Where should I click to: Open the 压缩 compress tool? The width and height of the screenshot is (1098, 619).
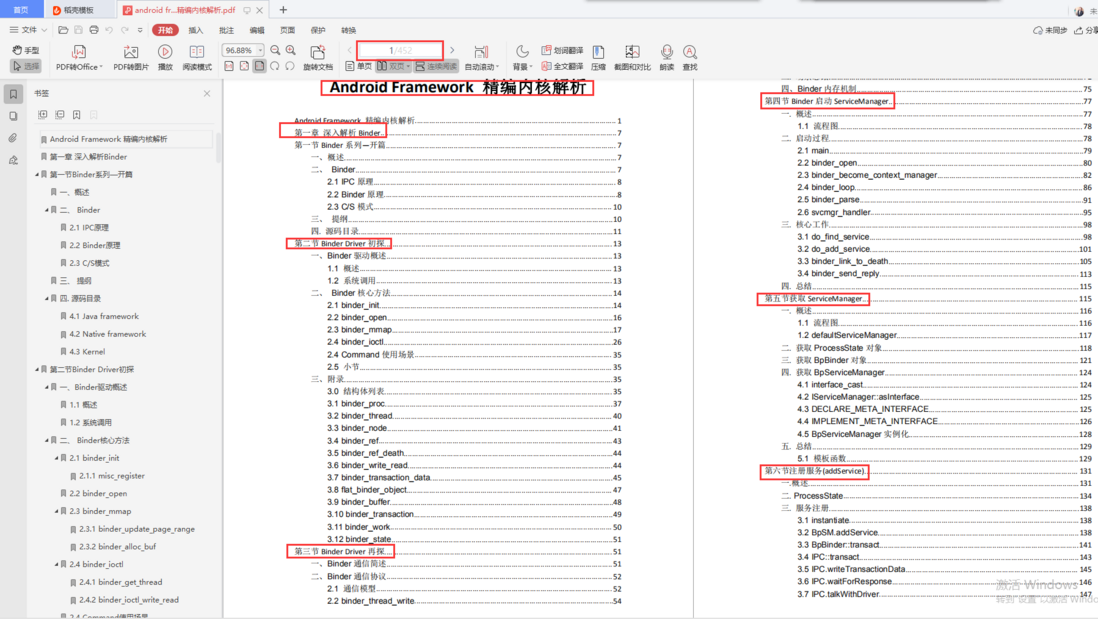tap(598, 57)
